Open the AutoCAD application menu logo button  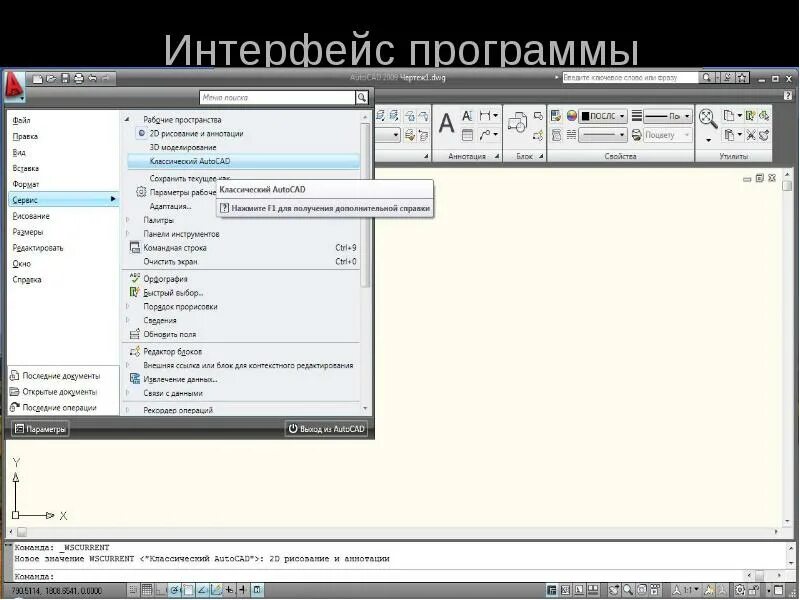tap(14, 85)
